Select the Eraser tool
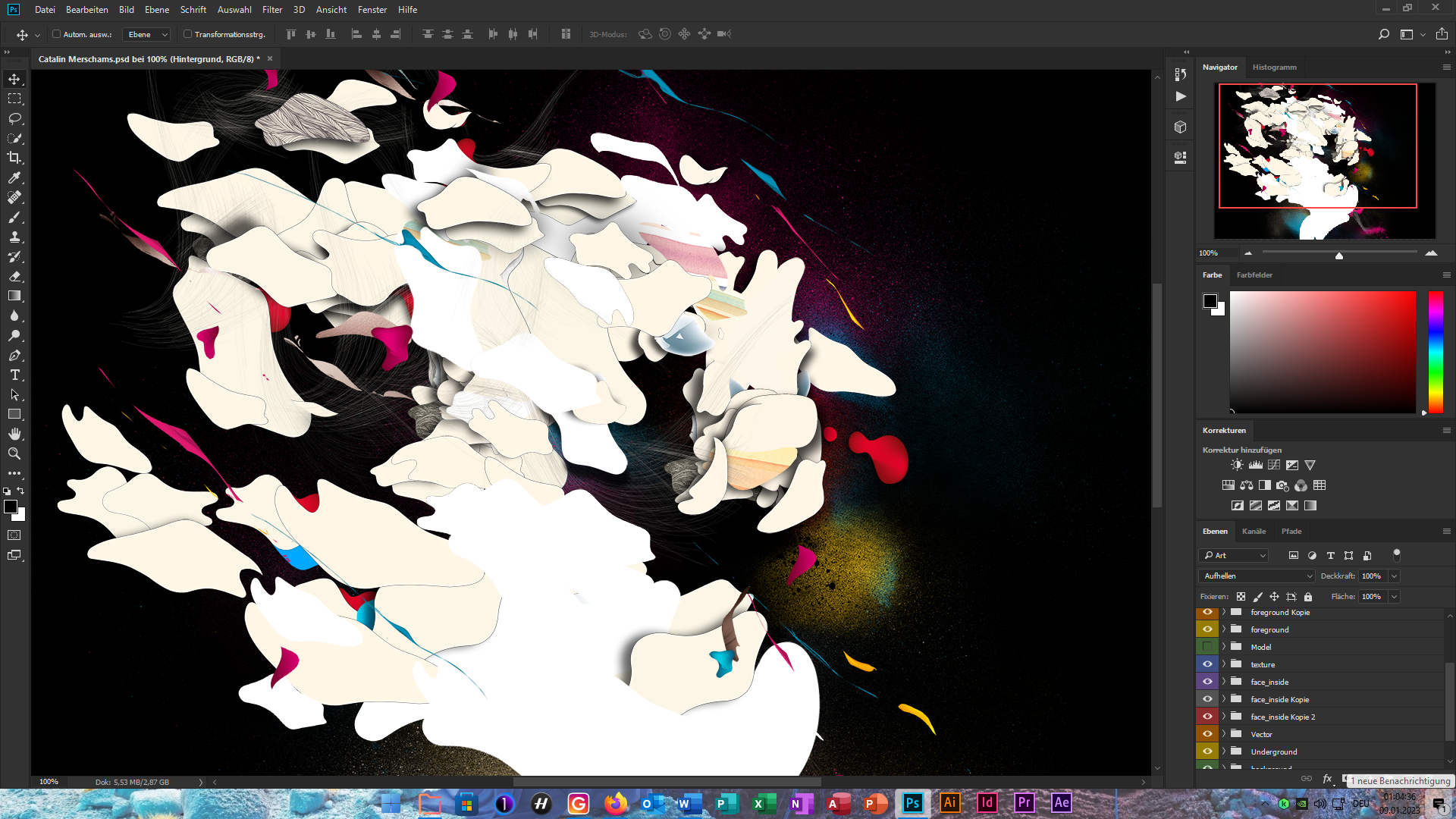Image resolution: width=1456 pixels, height=819 pixels. point(14,276)
